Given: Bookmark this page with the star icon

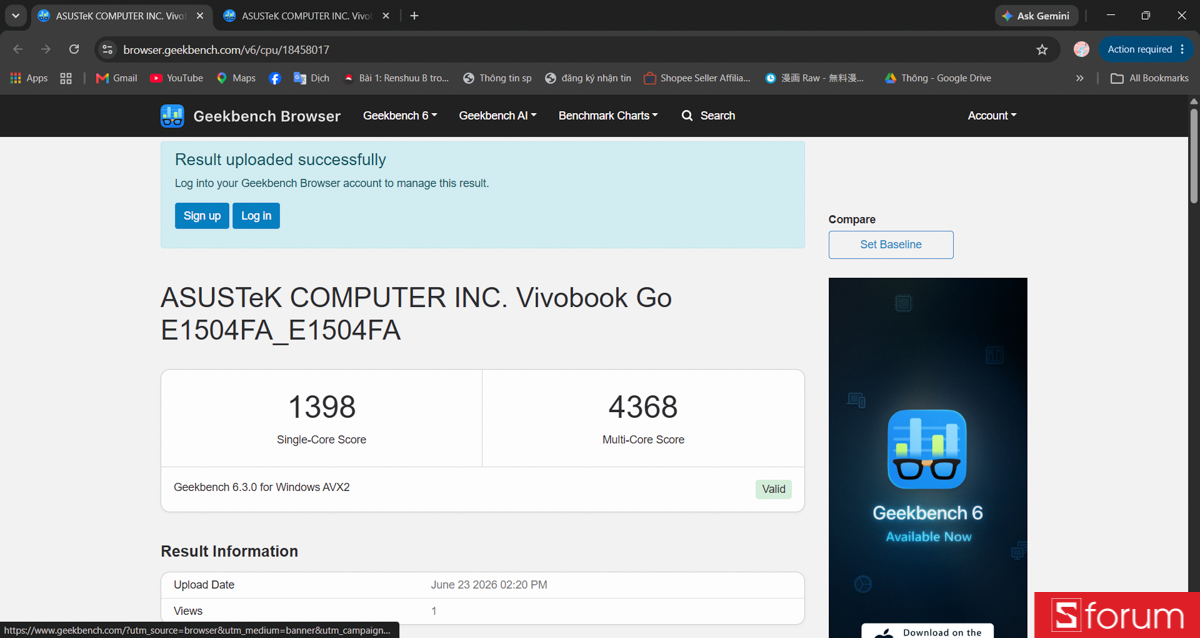Looking at the screenshot, I should 1042,49.
